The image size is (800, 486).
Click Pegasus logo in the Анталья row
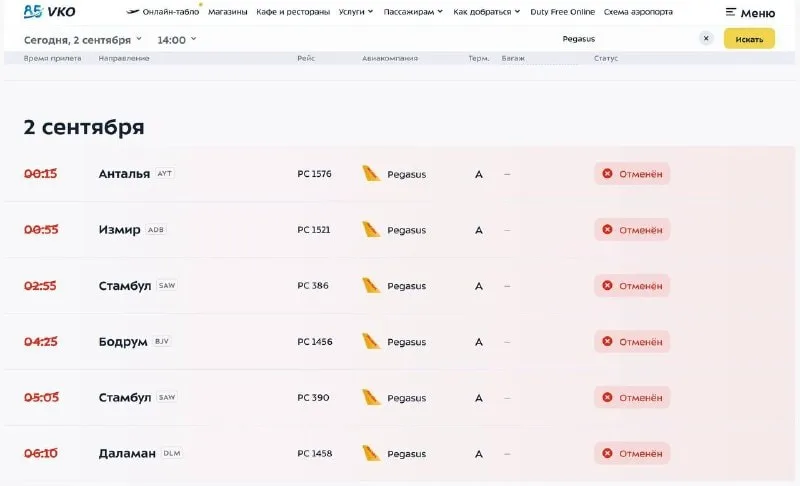point(371,173)
